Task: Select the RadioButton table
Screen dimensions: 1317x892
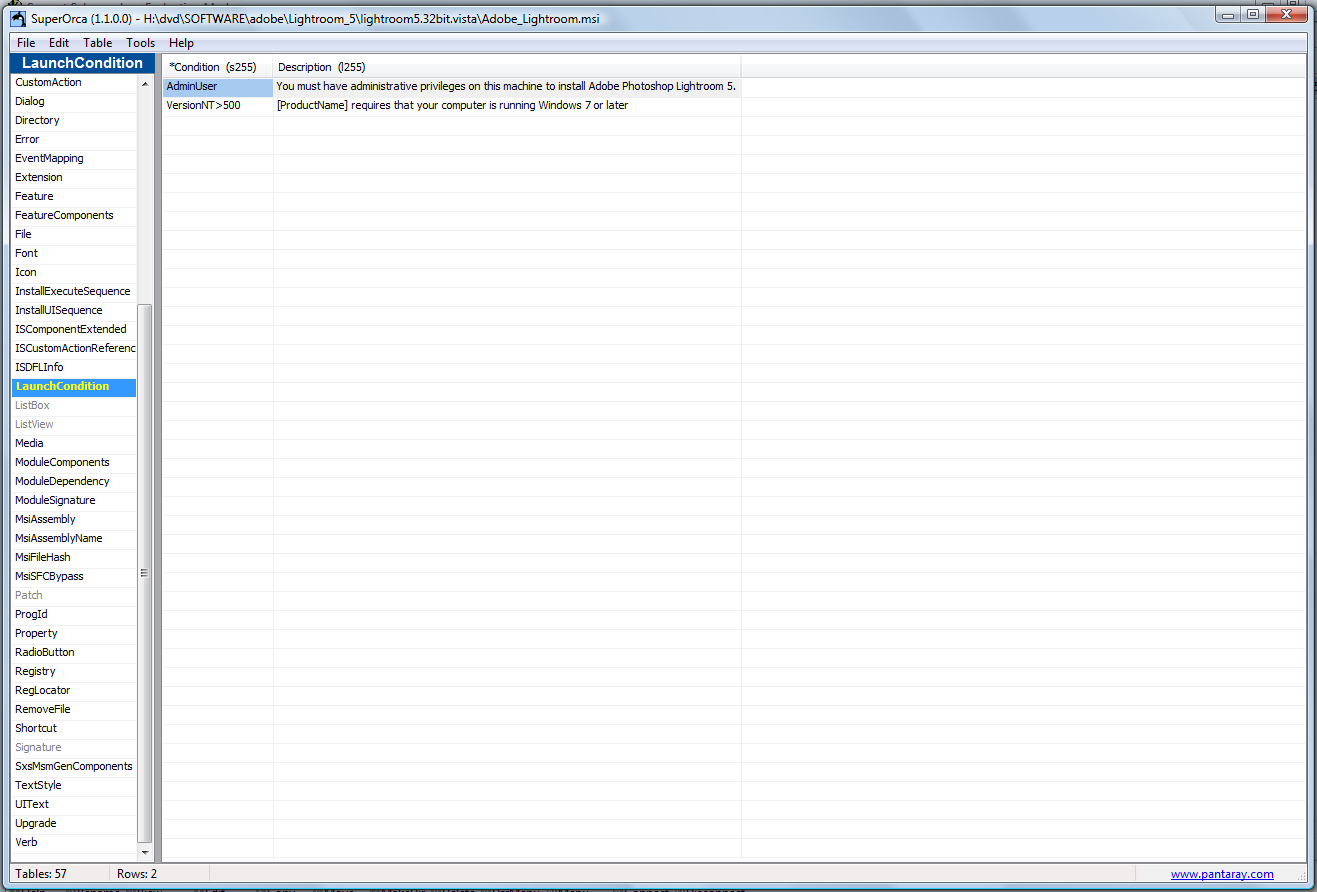Action: click(74, 652)
